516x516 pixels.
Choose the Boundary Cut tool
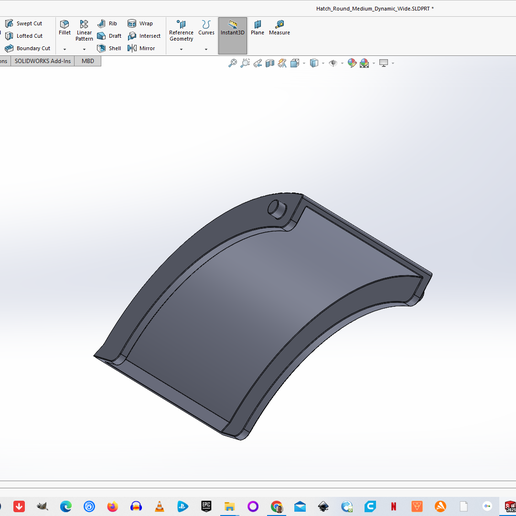coord(28,48)
